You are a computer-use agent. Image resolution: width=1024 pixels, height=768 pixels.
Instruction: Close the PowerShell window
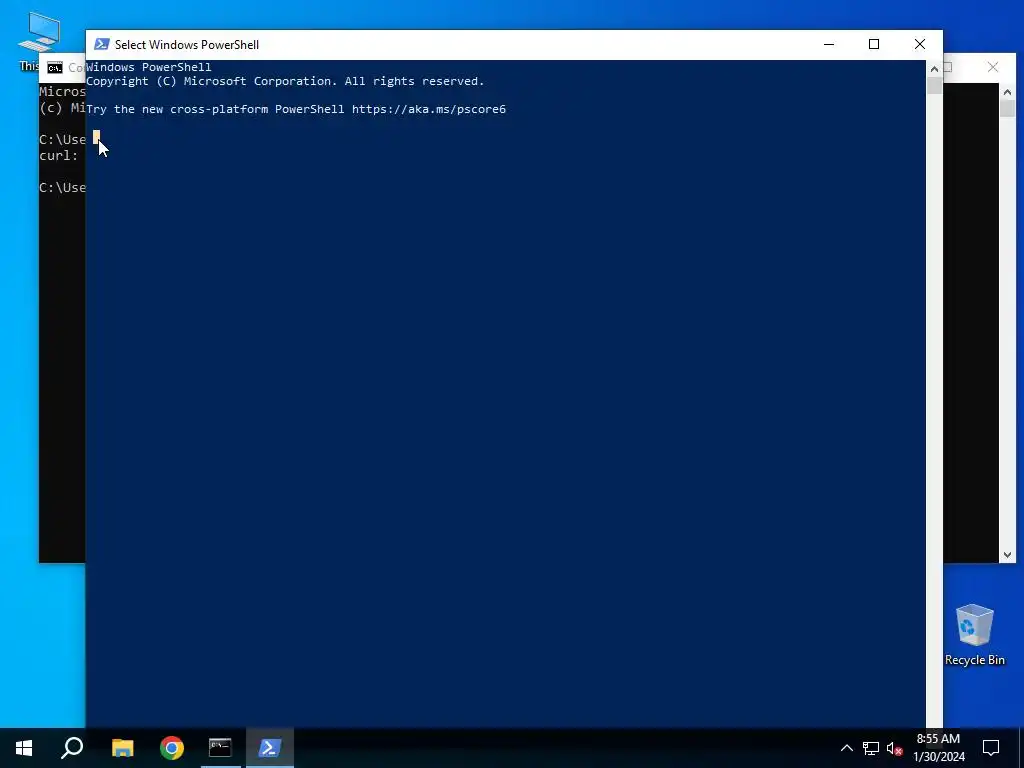[920, 44]
